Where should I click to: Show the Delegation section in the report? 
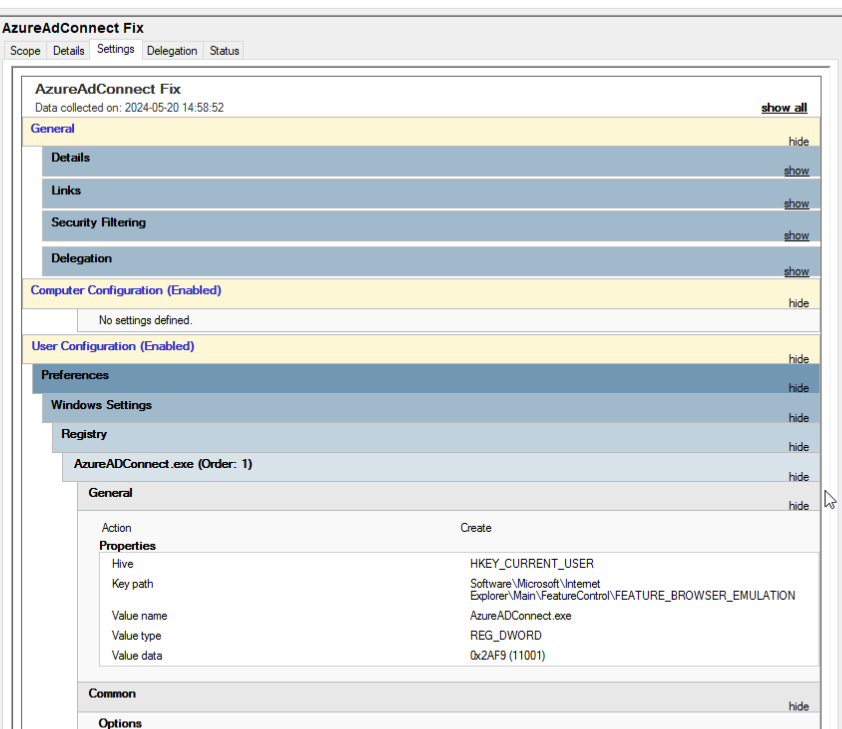(x=796, y=272)
